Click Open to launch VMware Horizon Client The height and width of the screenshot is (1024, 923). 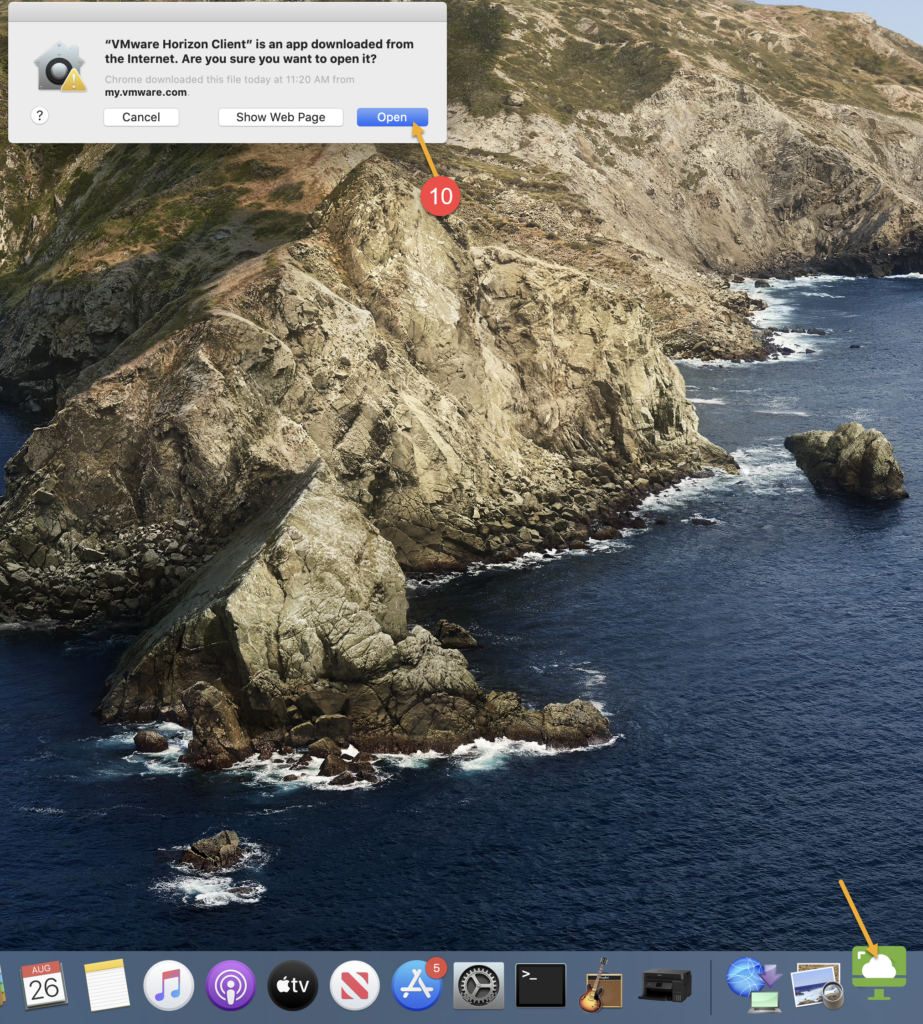pos(392,117)
